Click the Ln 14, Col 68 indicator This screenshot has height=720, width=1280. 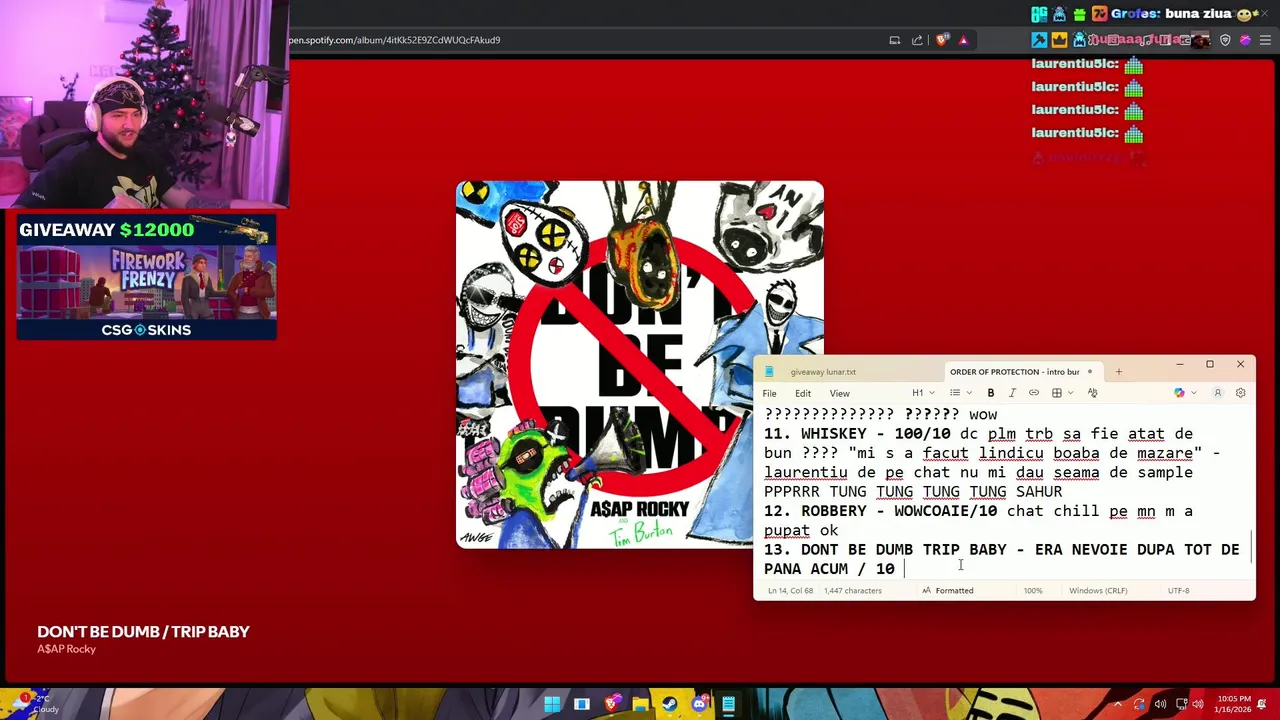[790, 591]
